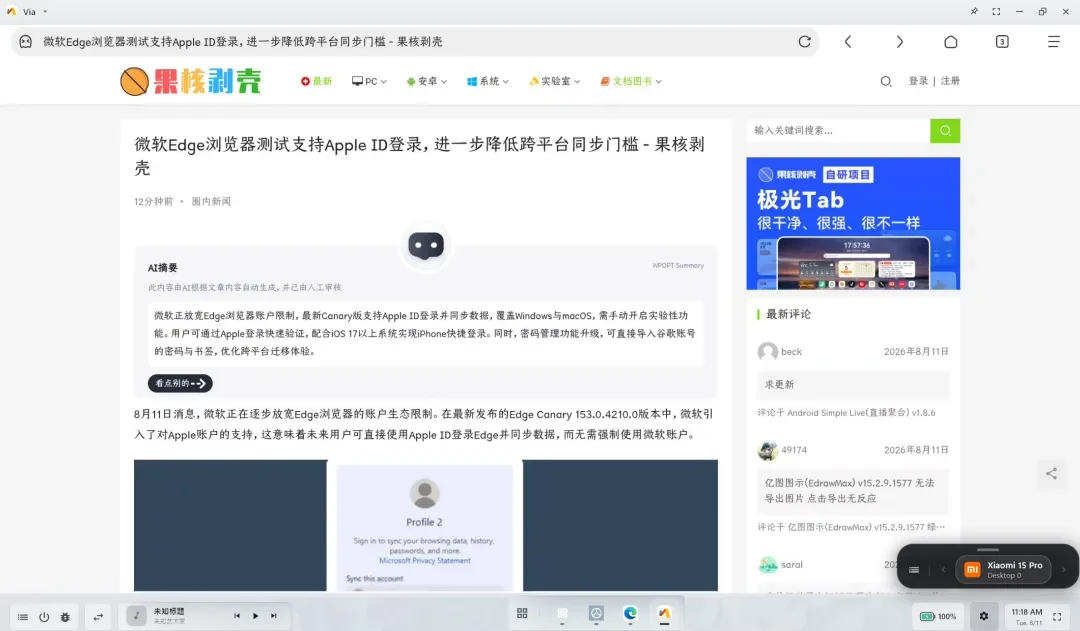Click the 看点别的 button
Viewport: 1080px width, 631px height.
click(x=180, y=383)
